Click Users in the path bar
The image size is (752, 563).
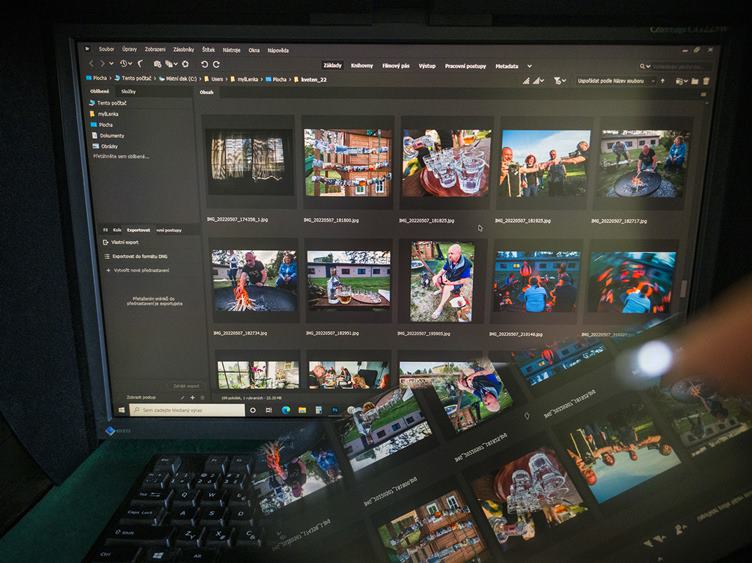214,79
